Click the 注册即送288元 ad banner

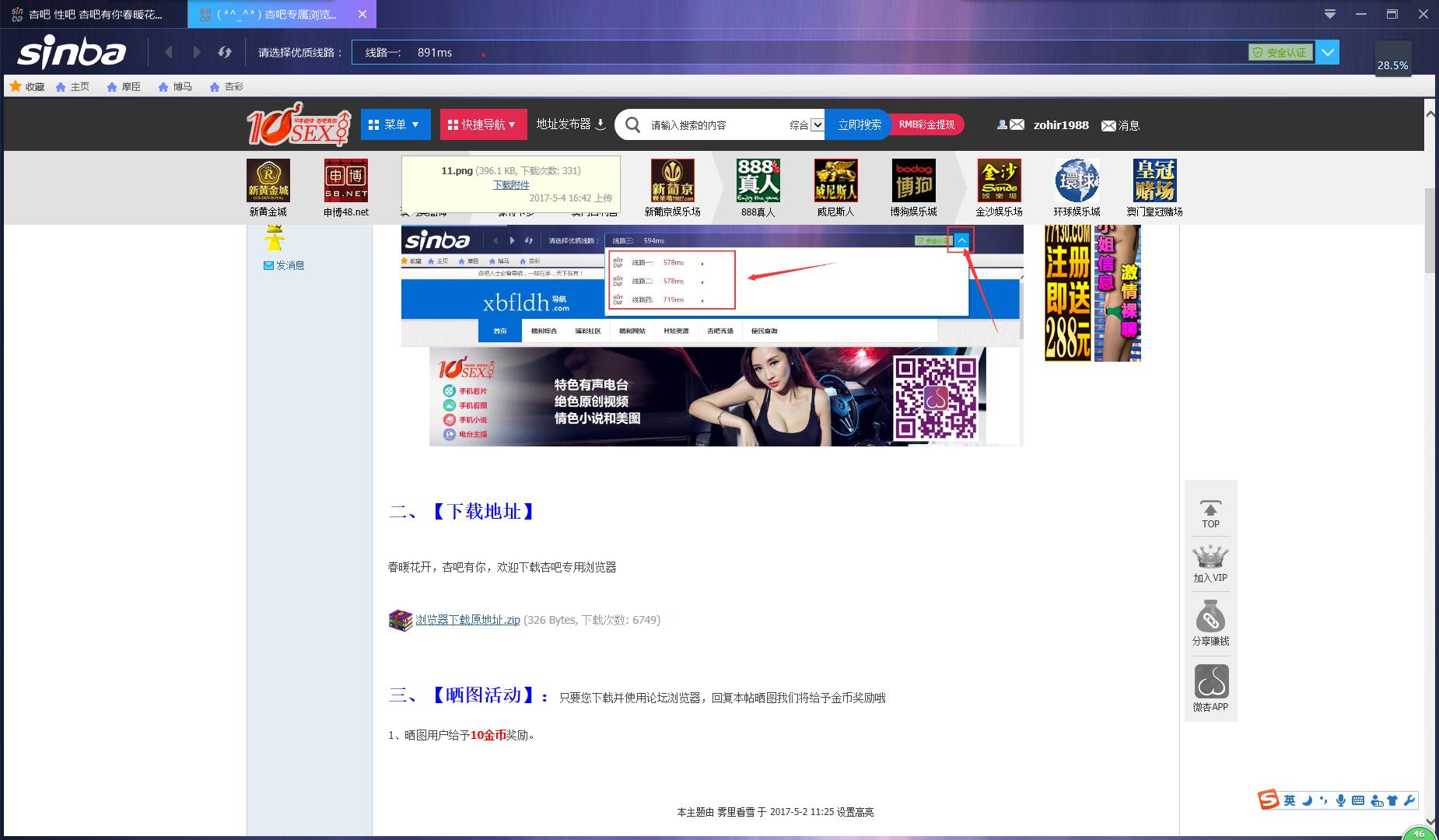[x=1067, y=293]
